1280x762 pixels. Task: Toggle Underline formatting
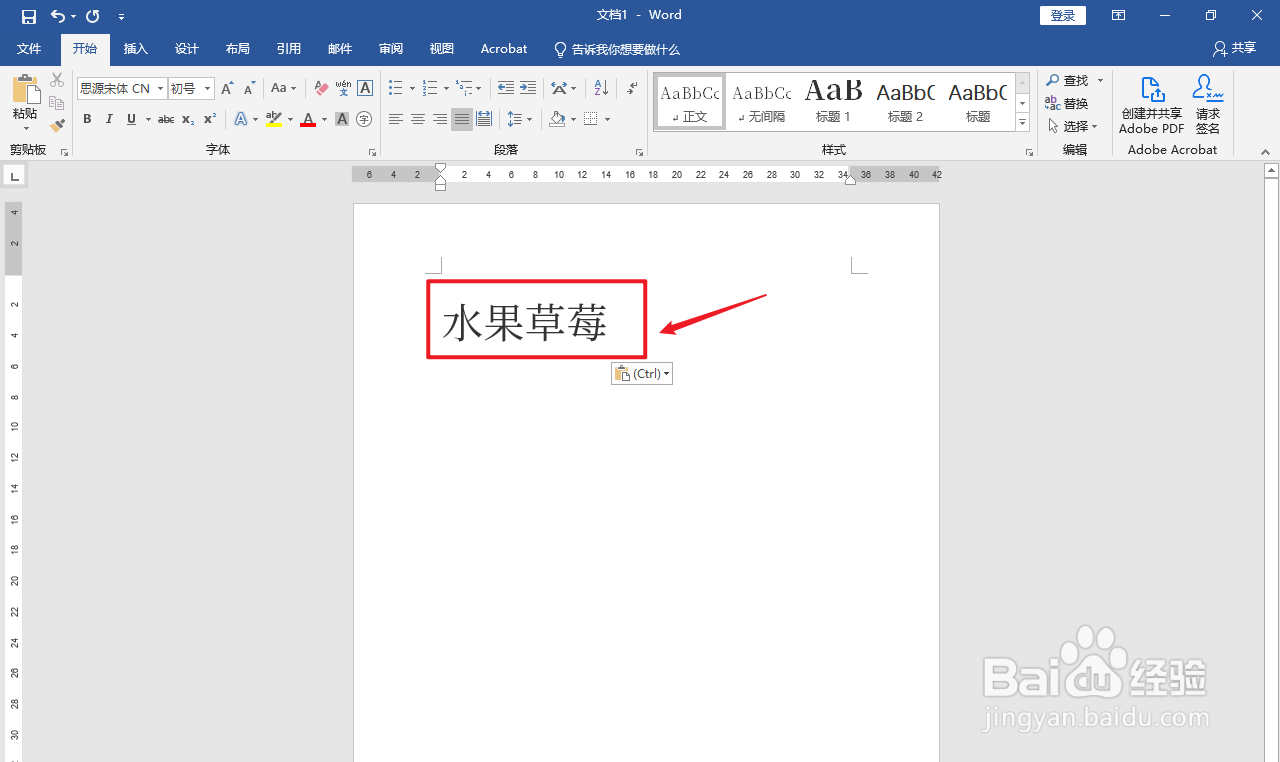[x=131, y=119]
